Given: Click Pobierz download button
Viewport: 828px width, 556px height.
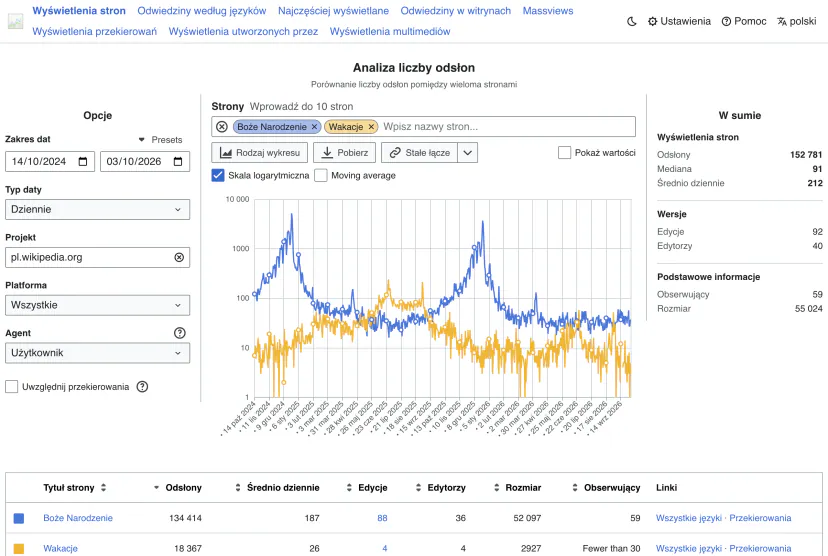Looking at the screenshot, I should (344, 153).
